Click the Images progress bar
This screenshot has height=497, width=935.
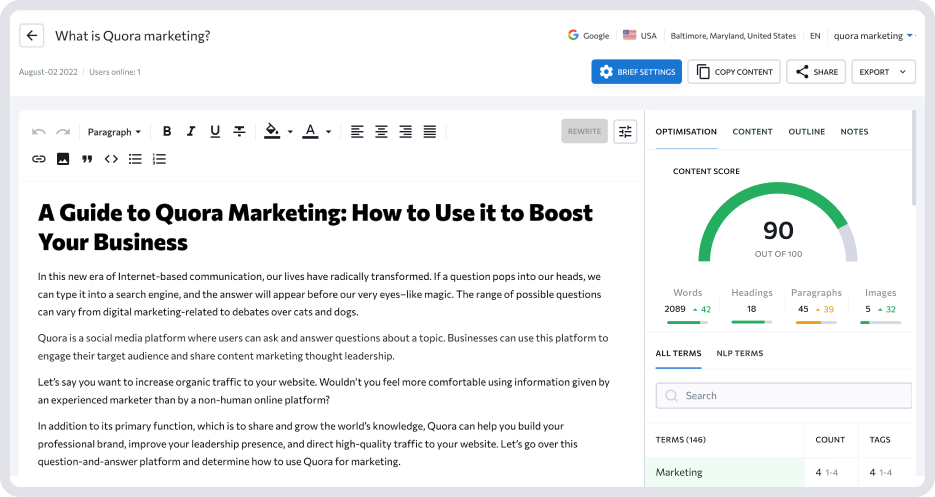click(881, 322)
